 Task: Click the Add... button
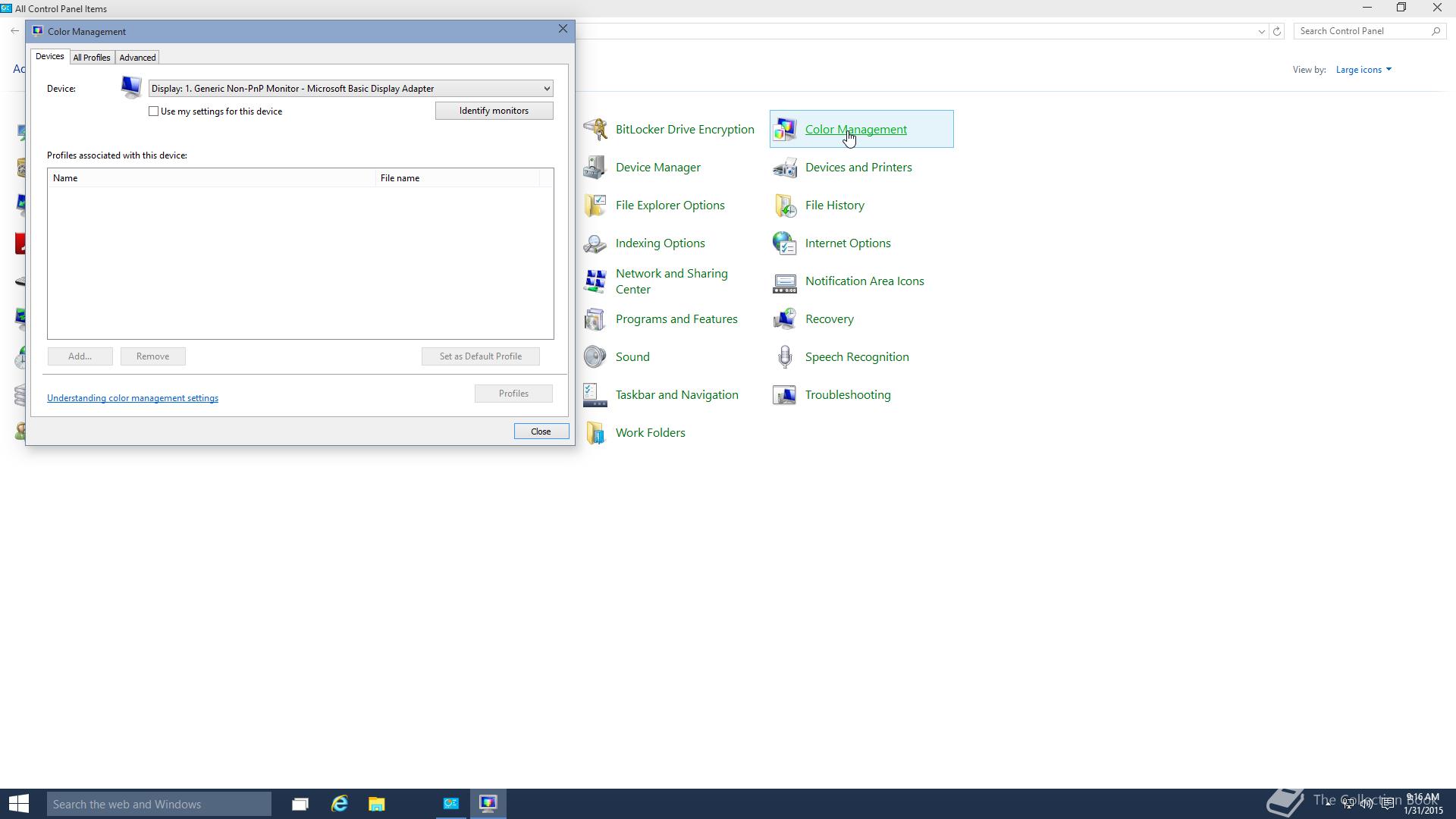click(x=80, y=356)
